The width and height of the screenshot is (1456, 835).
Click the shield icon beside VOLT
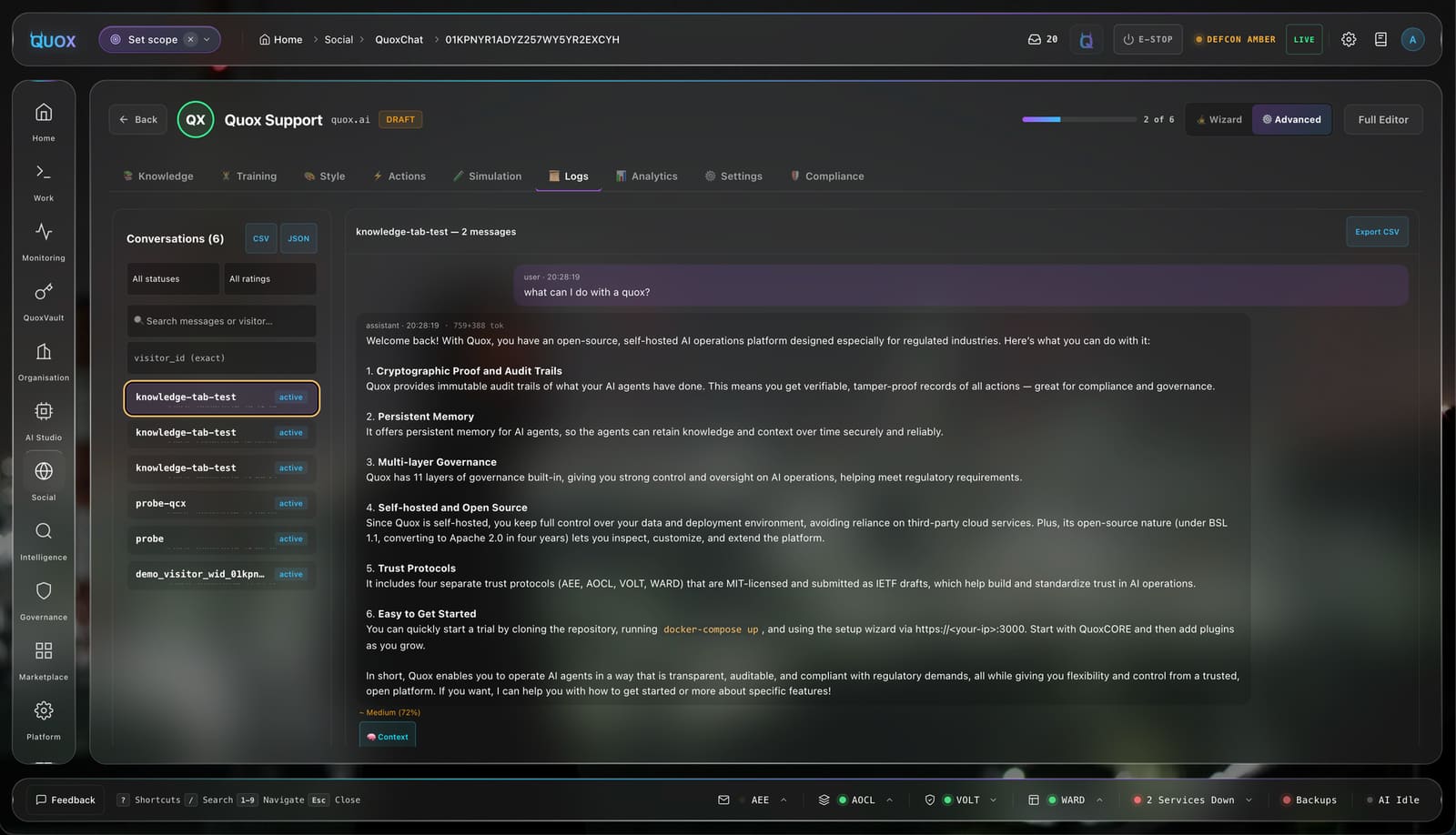[x=929, y=800]
